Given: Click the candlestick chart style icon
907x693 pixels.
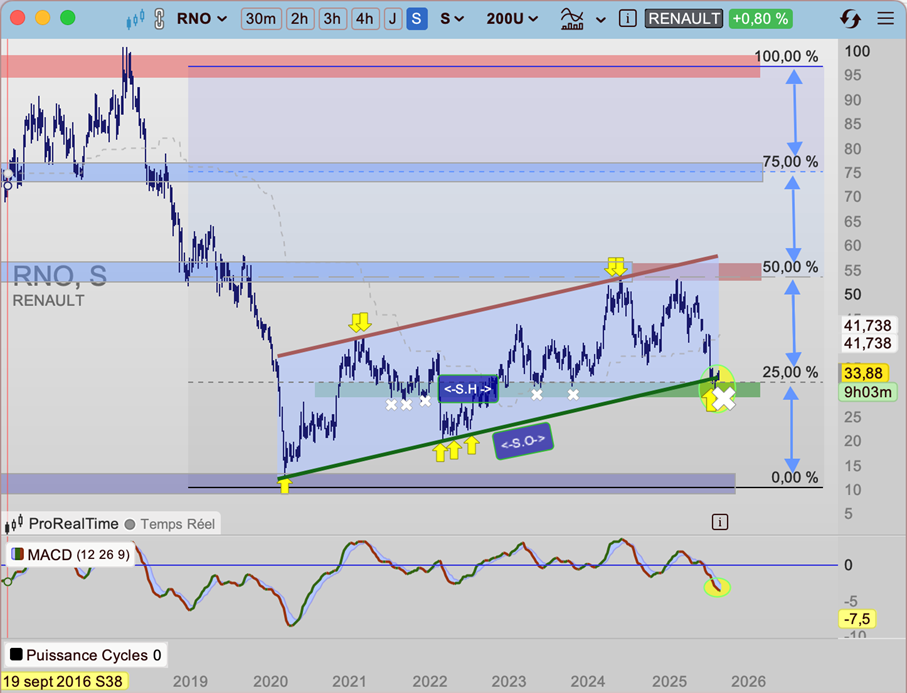Looking at the screenshot, I should point(137,18).
